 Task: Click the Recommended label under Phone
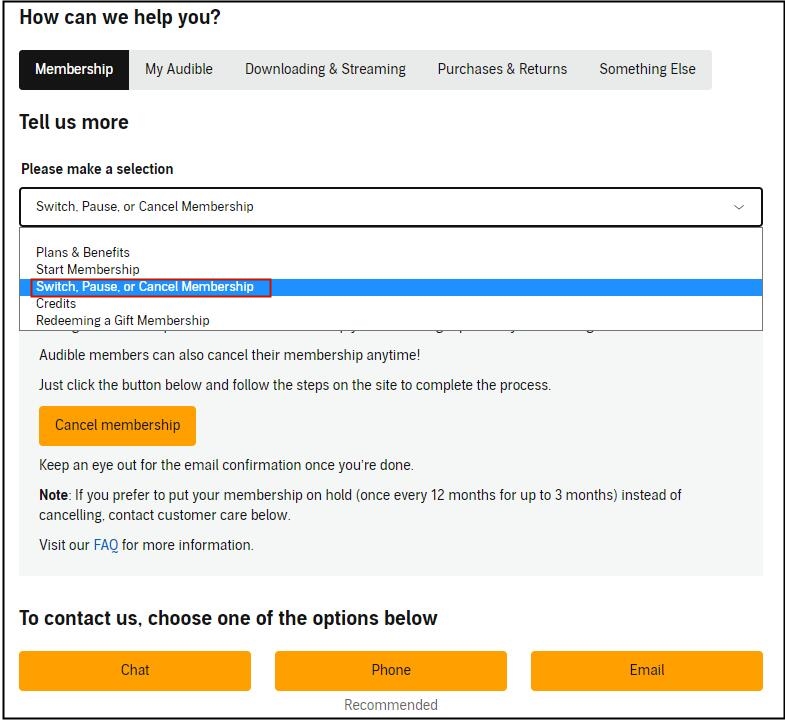[x=390, y=705]
